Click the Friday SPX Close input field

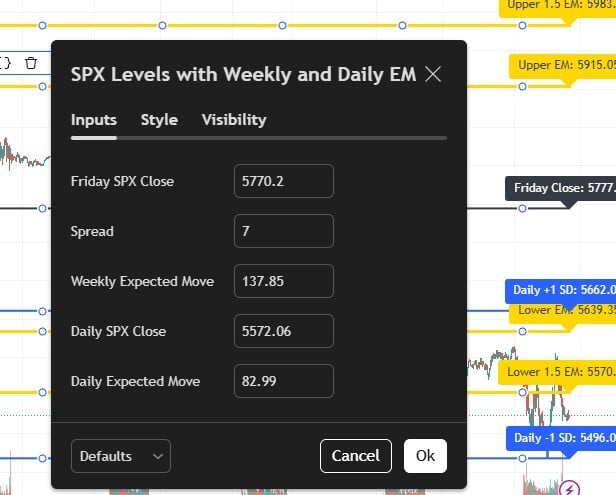[x=283, y=181]
